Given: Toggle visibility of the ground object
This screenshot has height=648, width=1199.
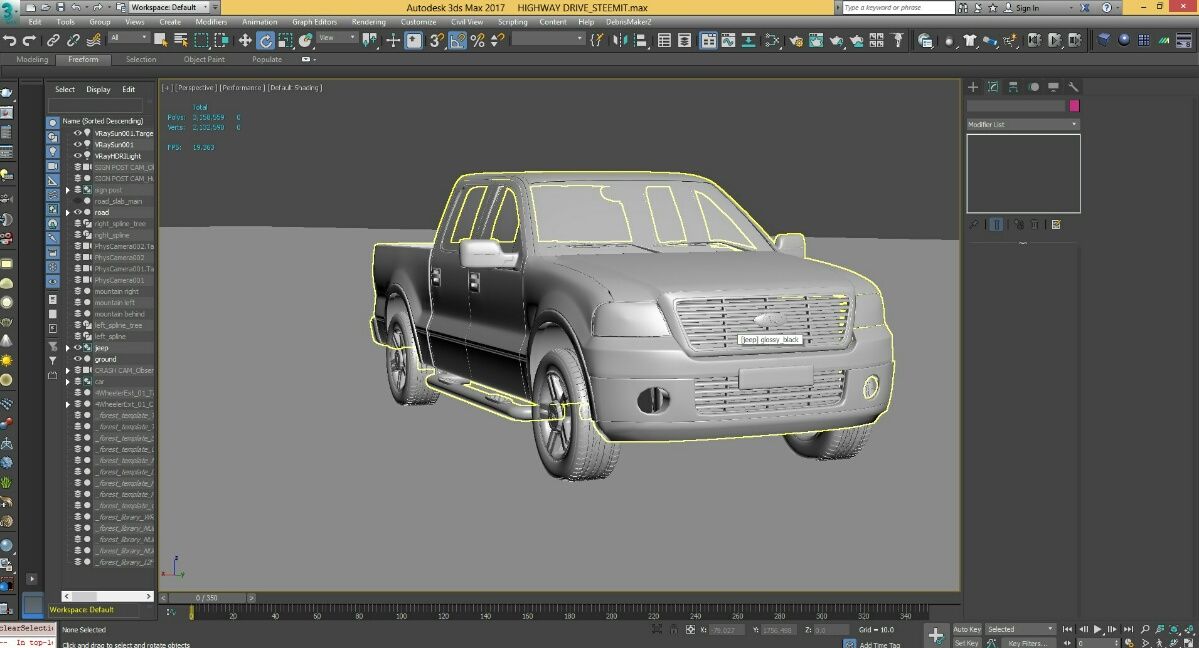Looking at the screenshot, I should click(78, 359).
